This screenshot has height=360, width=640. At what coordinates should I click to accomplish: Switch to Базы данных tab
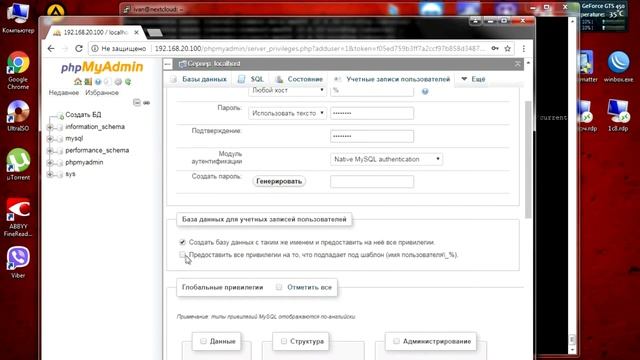pyautogui.click(x=198, y=79)
